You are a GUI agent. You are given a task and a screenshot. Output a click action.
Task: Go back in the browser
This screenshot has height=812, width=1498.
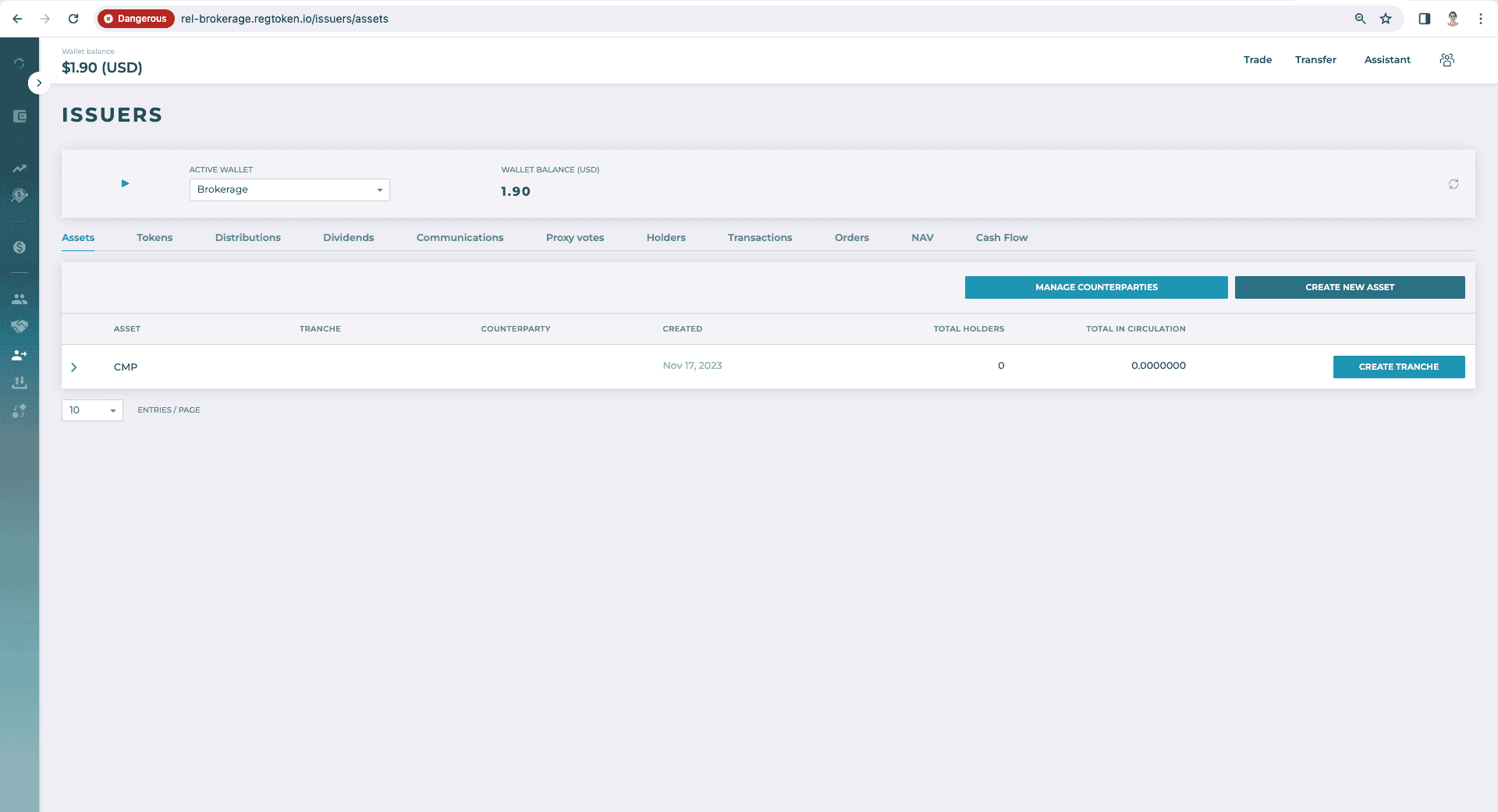click(x=17, y=19)
